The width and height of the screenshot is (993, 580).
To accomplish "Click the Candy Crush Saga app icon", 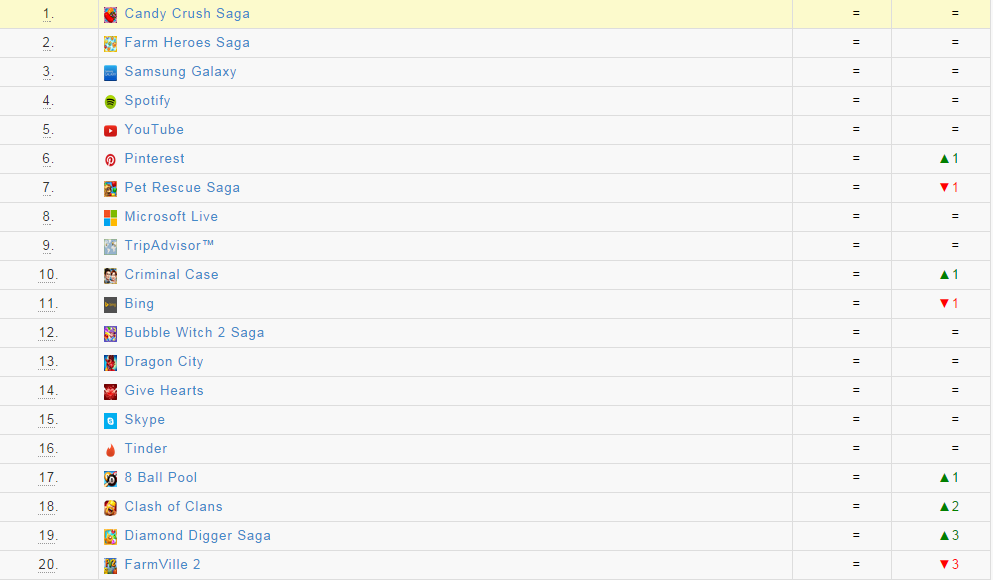I will [x=110, y=15].
